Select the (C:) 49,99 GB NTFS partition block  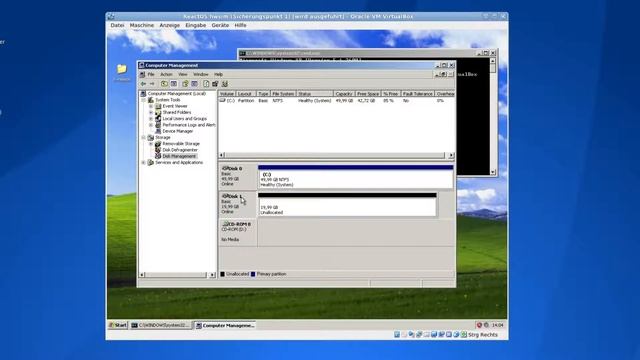(356, 177)
